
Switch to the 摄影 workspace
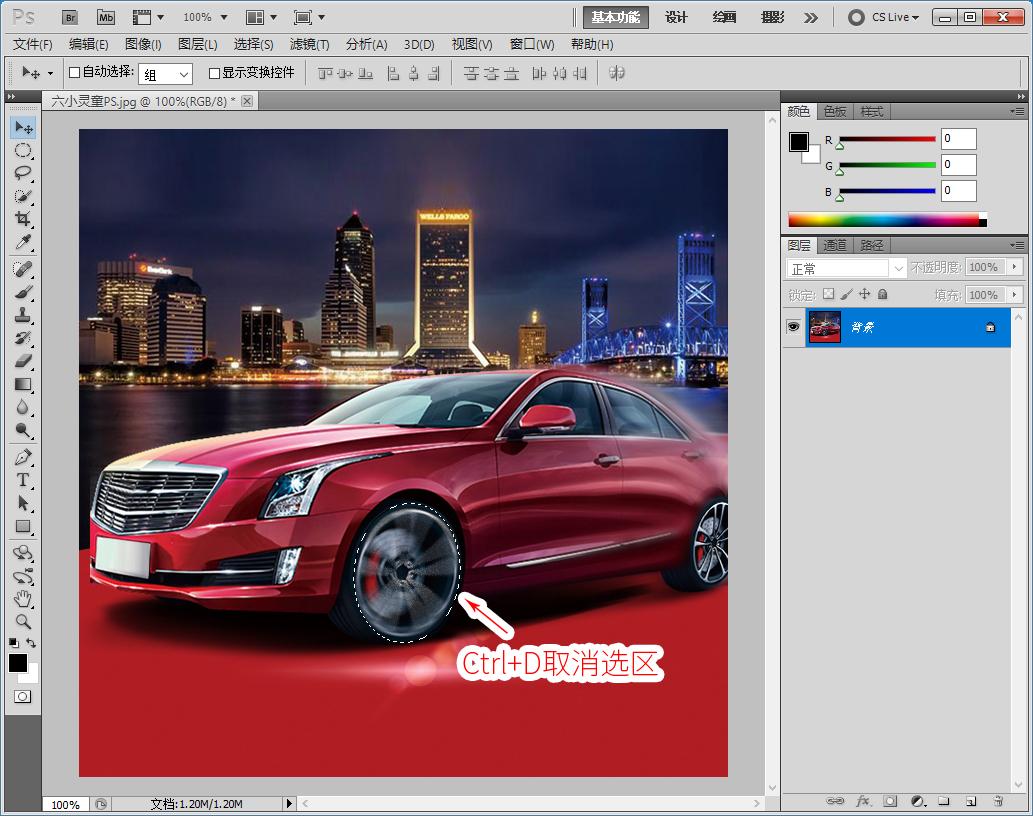tap(772, 17)
